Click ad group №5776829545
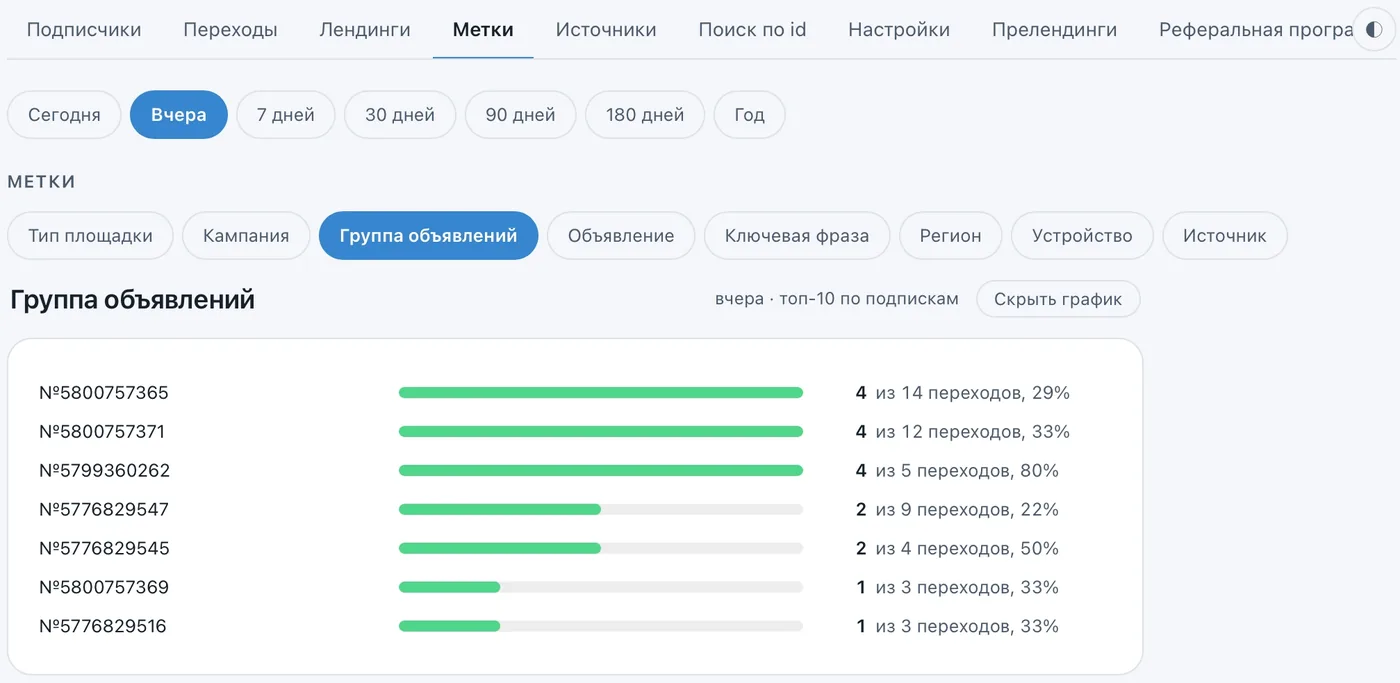Image resolution: width=1400 pixels, height=683 pixels. (104, 549)
